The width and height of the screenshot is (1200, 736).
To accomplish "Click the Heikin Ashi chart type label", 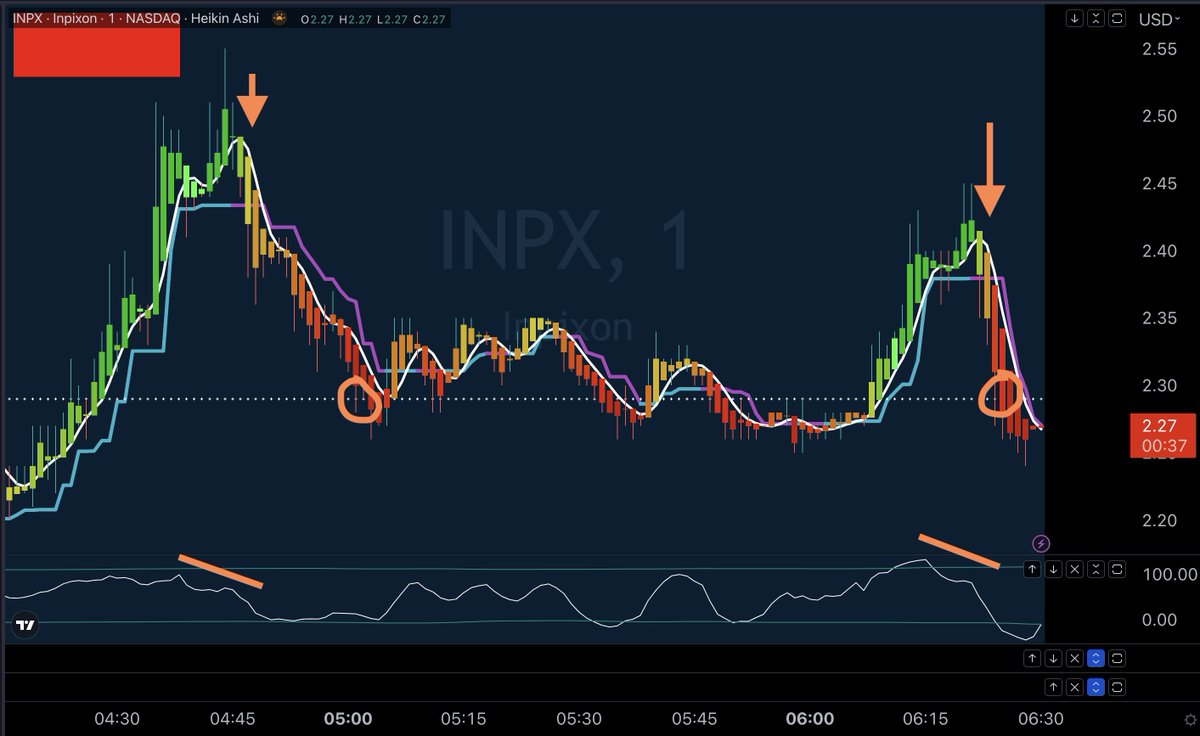I will [x=223, y=18].
